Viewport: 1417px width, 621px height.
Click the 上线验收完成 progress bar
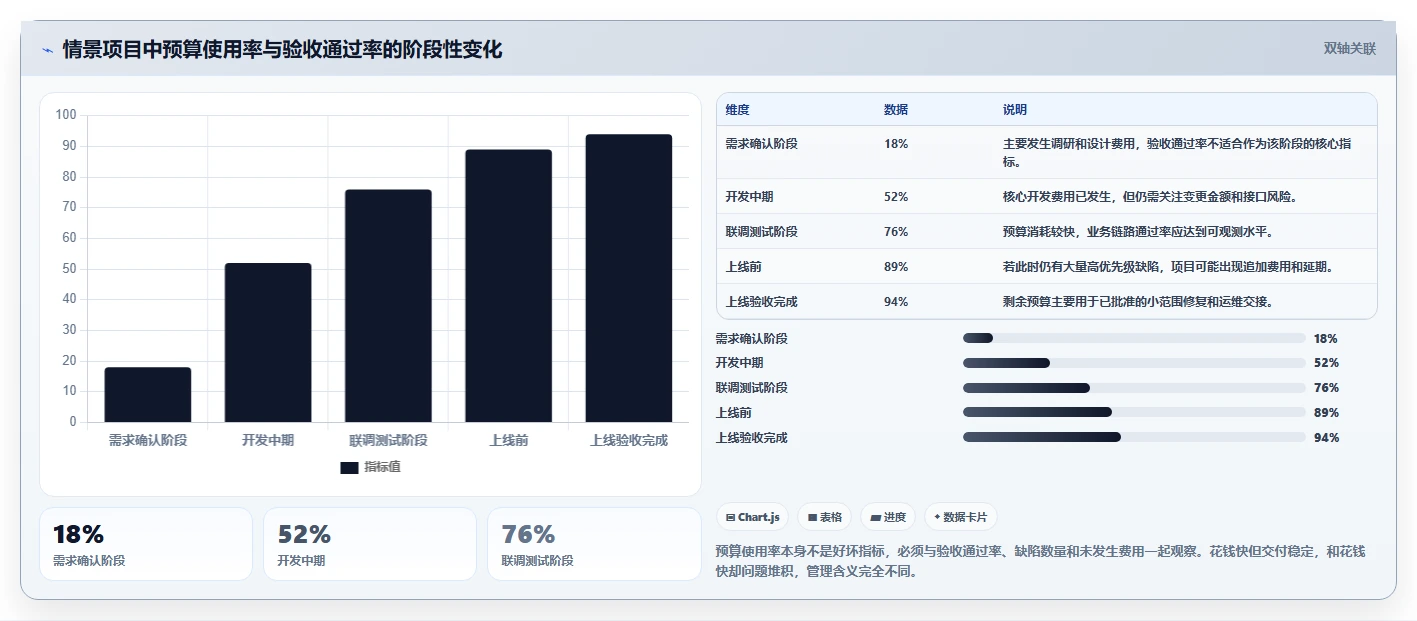click(x=1134, y=437)
